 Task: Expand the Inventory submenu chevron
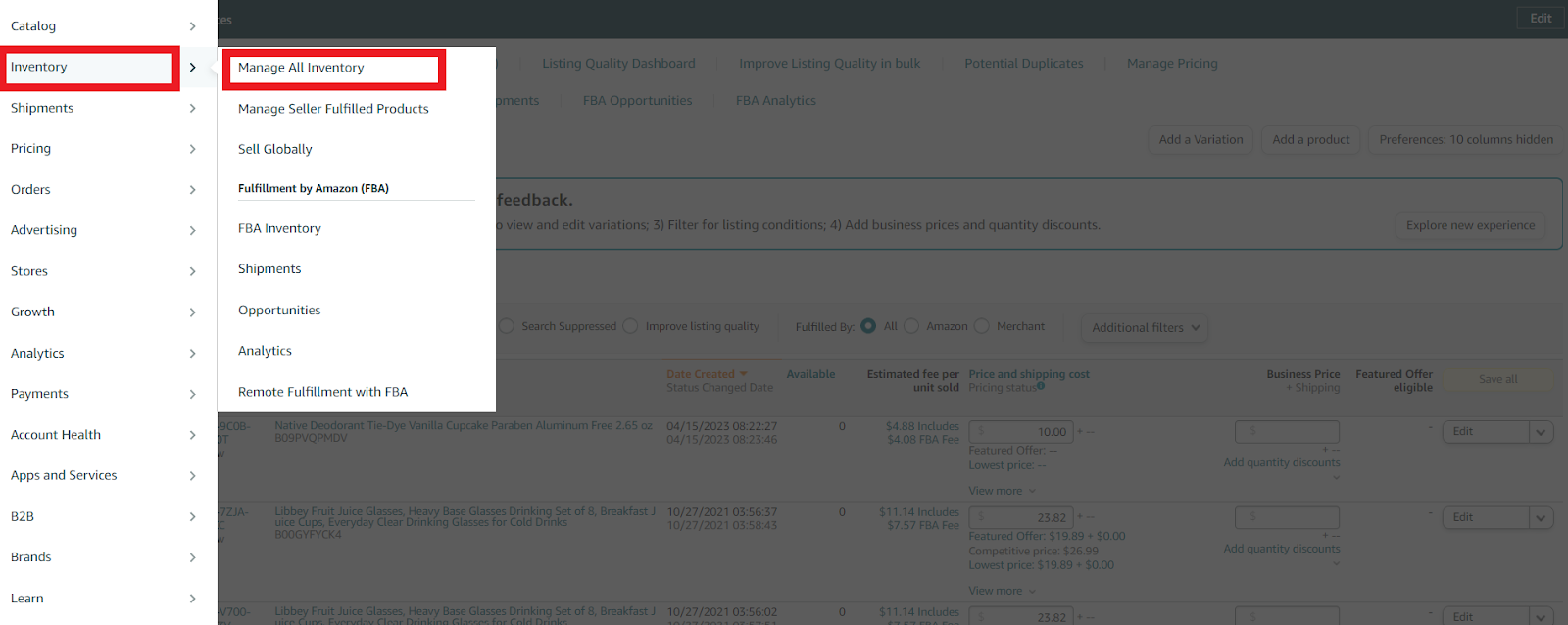(192, 68)
